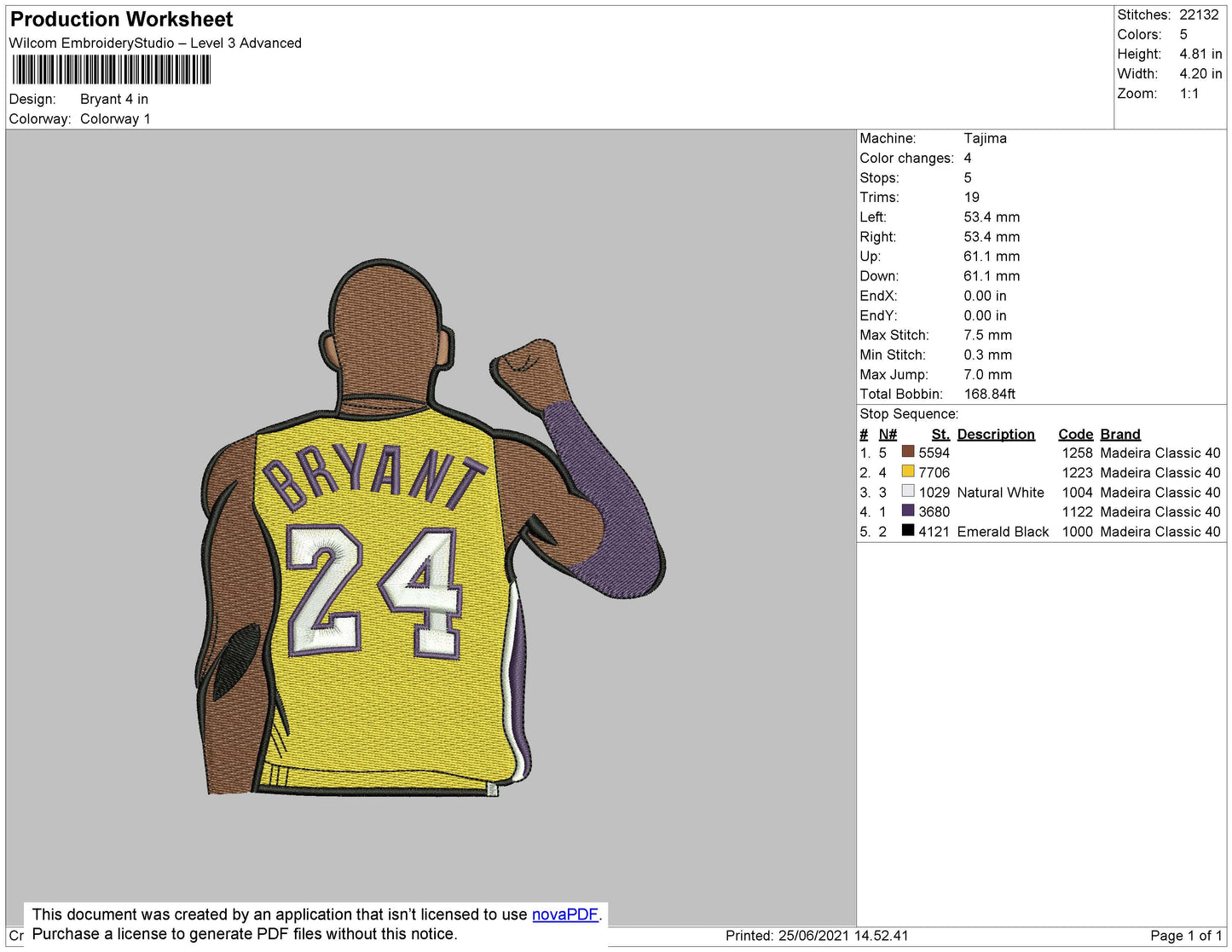Click 'Wilcom EmbroideryStudio – Level 3 Advanced' text
The height and width of the screenshot is (952, 1232).
[155, 43]
